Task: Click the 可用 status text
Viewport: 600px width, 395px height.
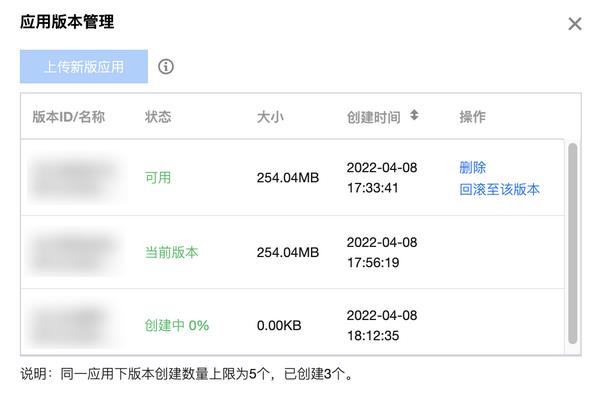Action: pos(158,178)
